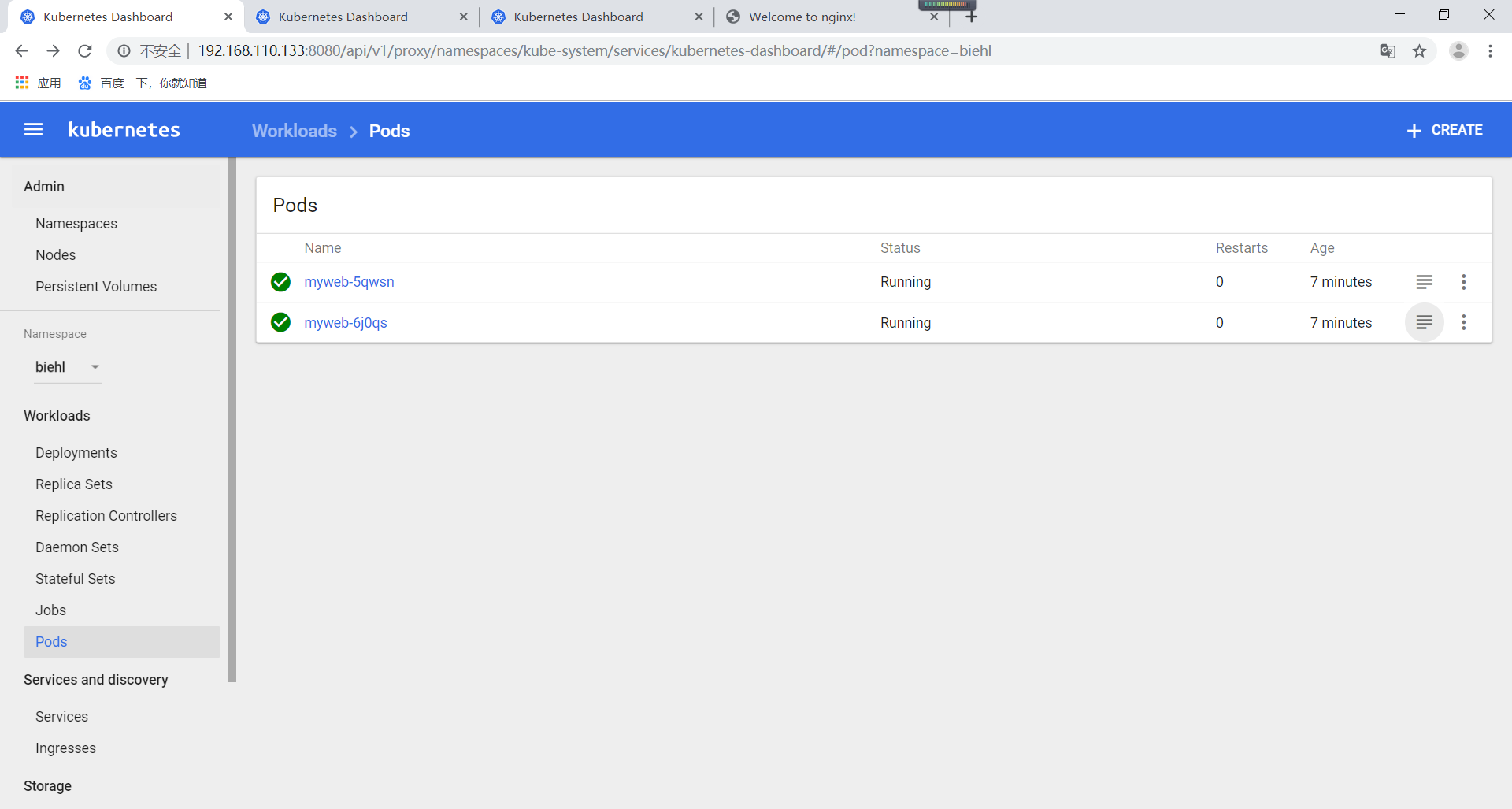Select Pods in the sidebar
Screen dimensions: 1512x809
[x=122, y=642]
